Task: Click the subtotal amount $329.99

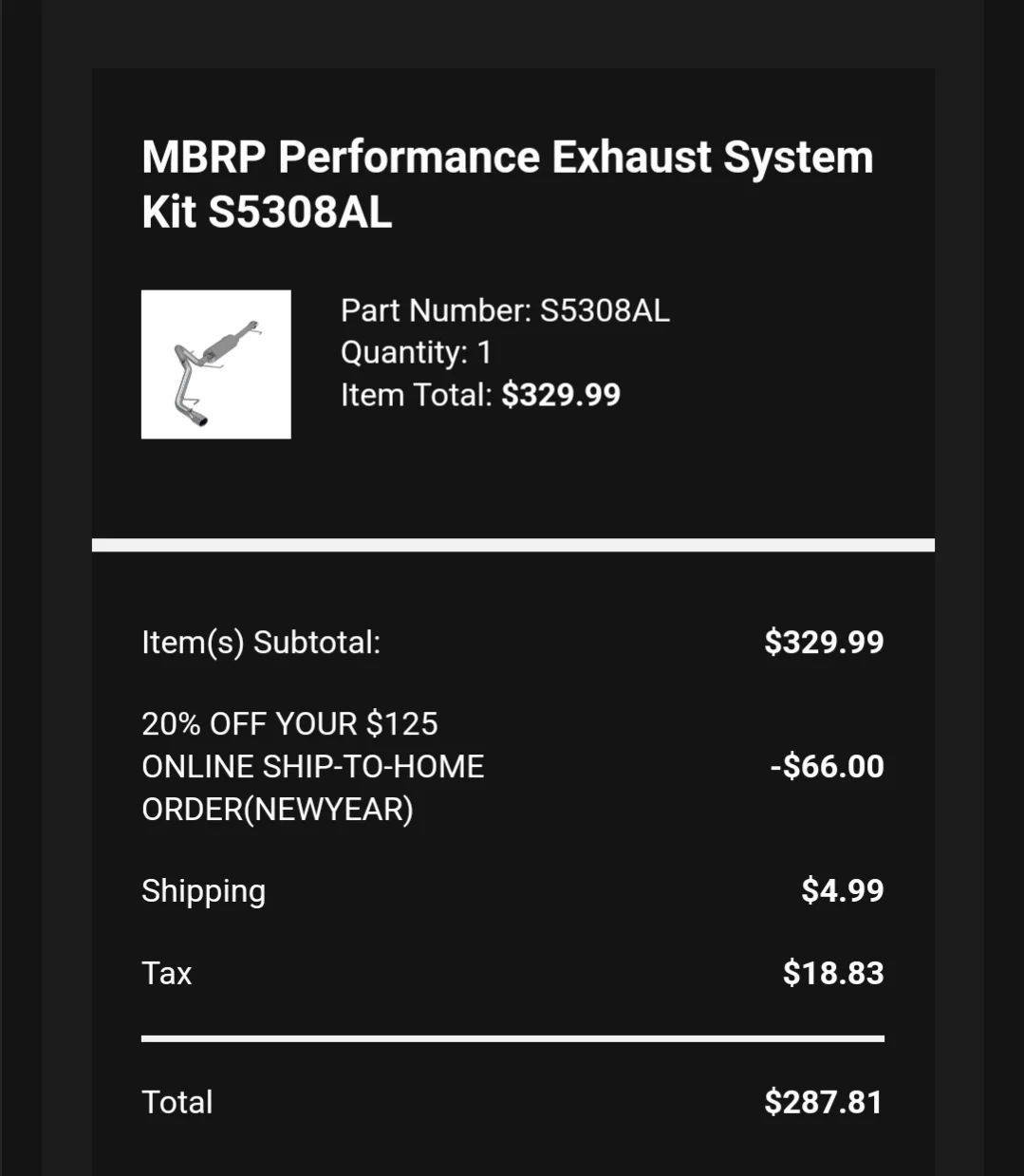Action: coord(824,643)
